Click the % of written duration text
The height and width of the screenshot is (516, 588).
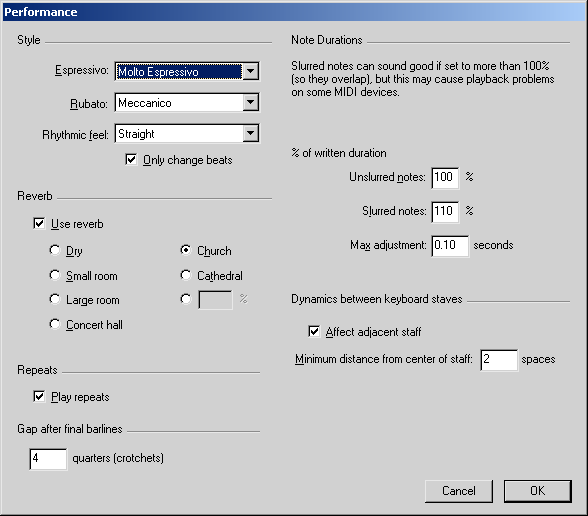(x=339, y=153)
